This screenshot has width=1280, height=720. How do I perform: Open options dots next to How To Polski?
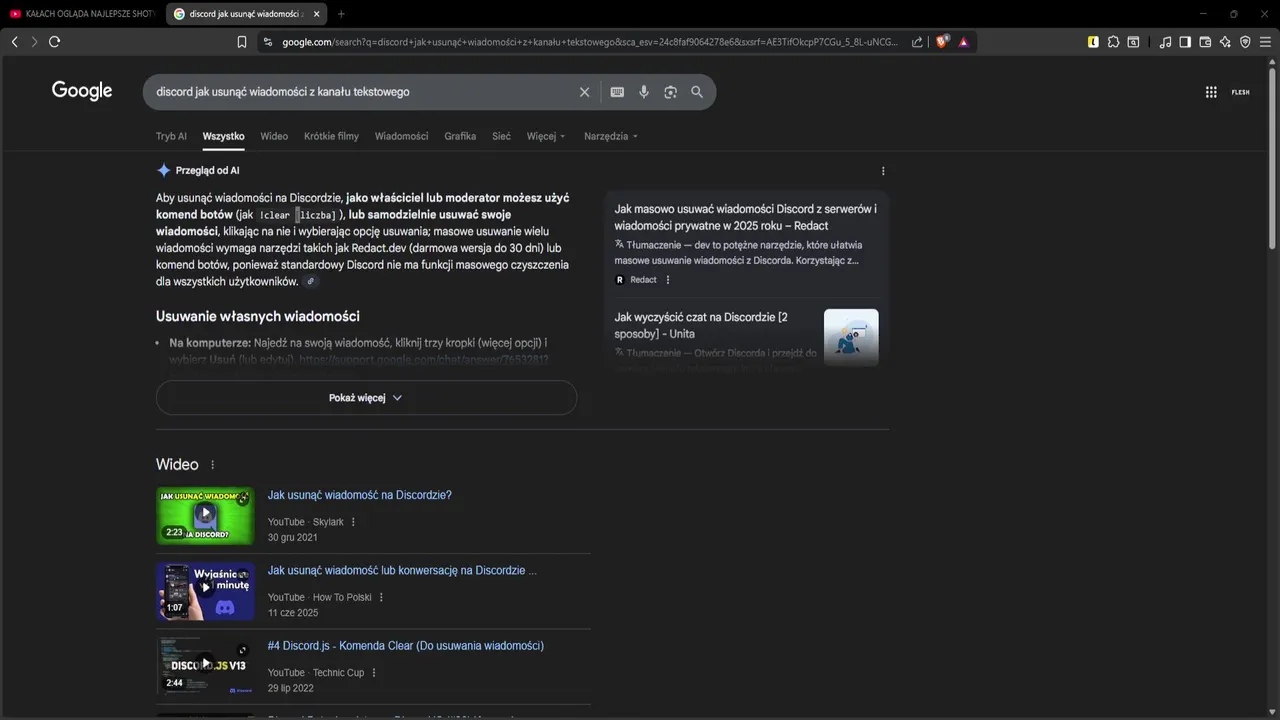pos(381,598)
